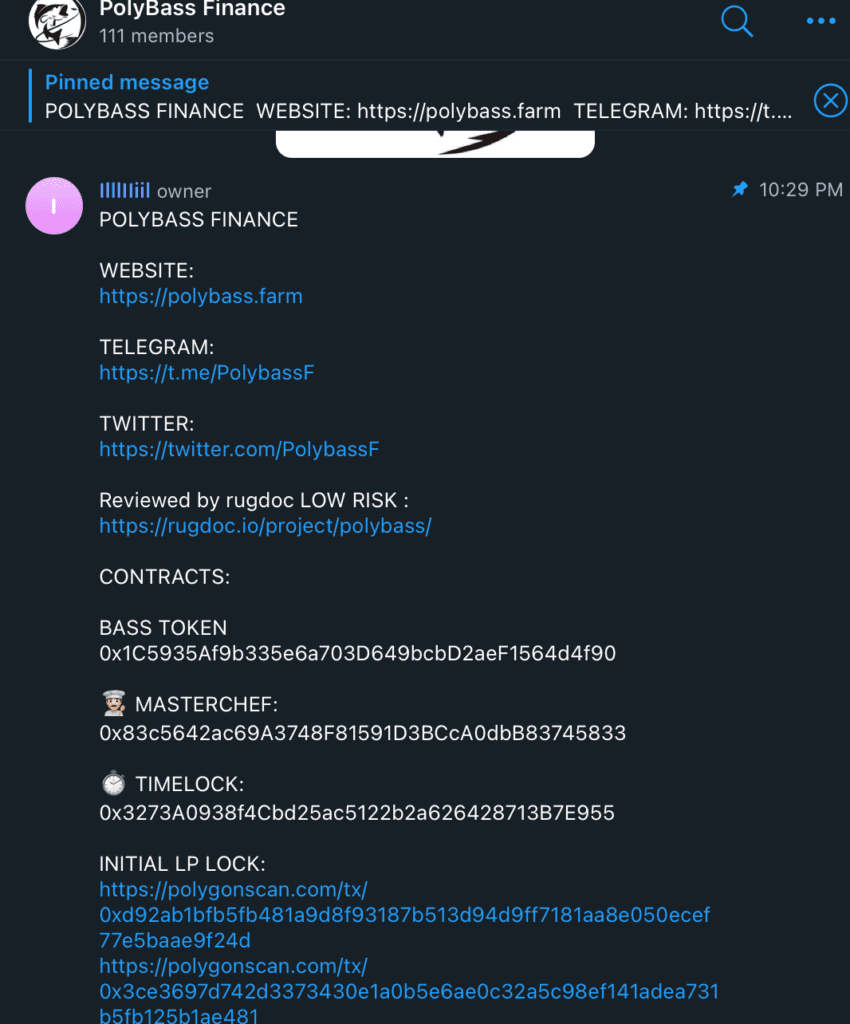The height and width of the screenshot is (1024, 850).
Task: Open search in PolyBass Finance chat
Action: pos(737,21)
